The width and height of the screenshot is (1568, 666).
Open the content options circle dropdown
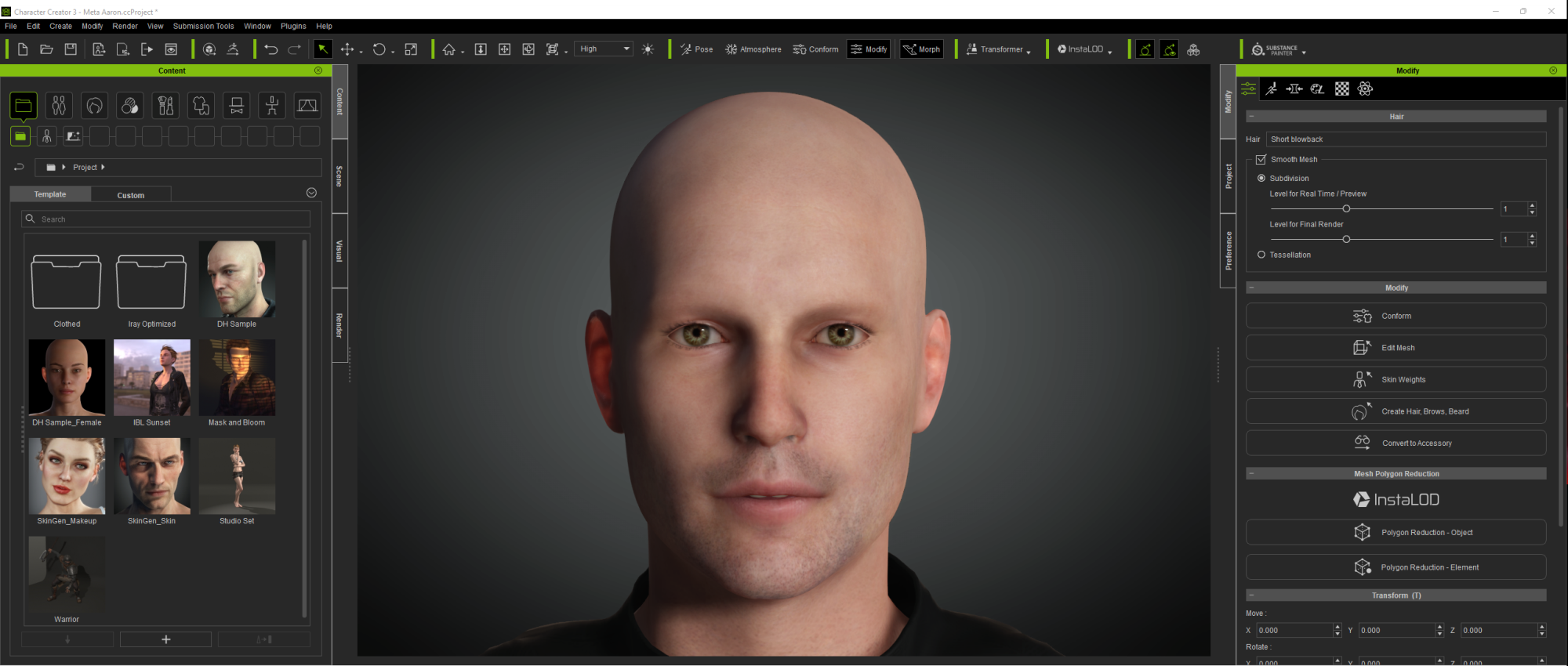[x=311, y=193]
